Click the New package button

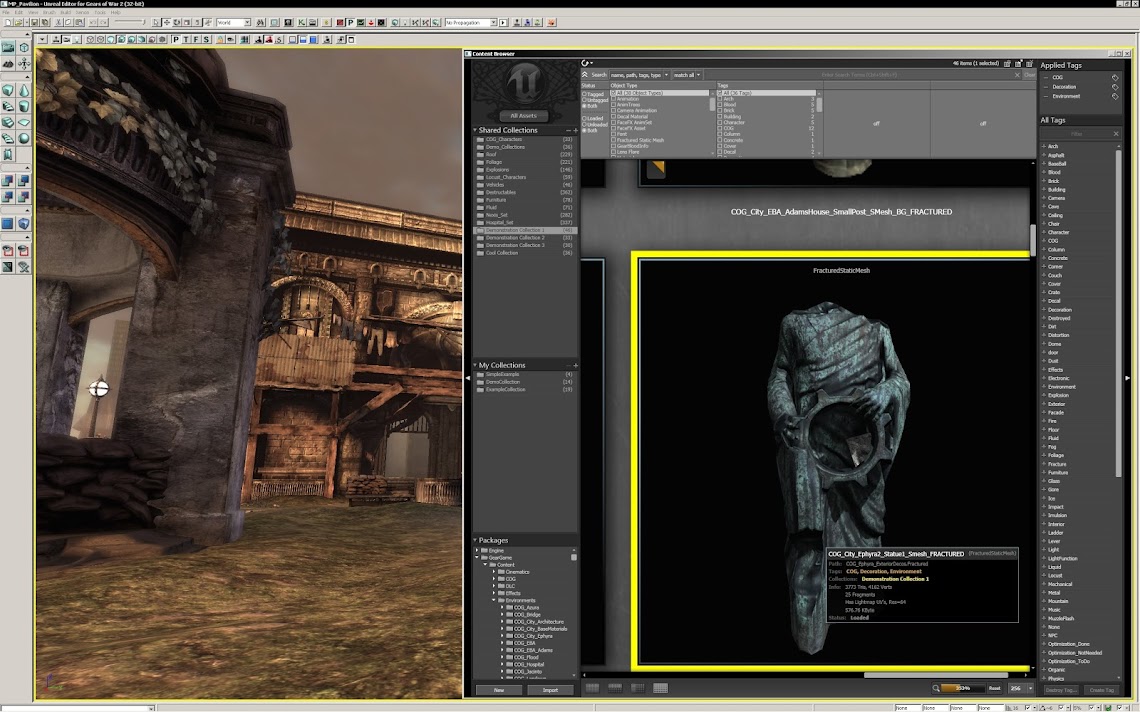pyautogui.click(x=499, y=689)
